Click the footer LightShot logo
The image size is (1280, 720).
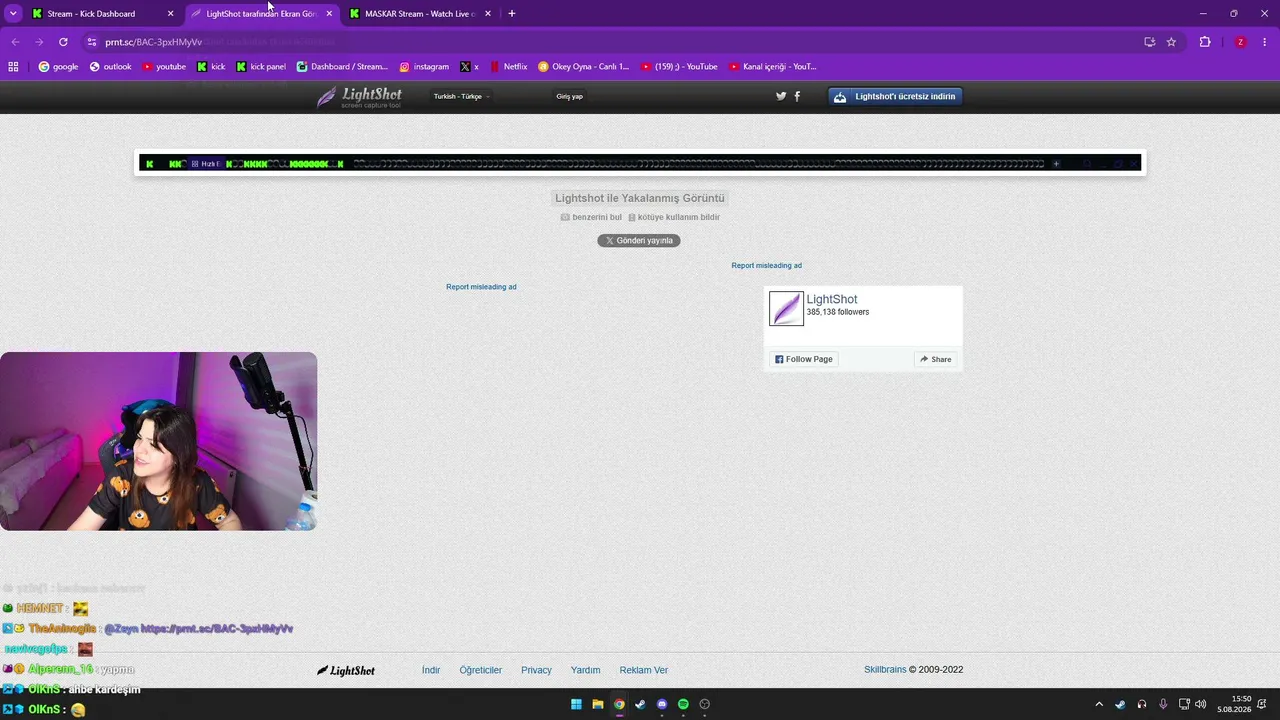click(x=346, y=670)
